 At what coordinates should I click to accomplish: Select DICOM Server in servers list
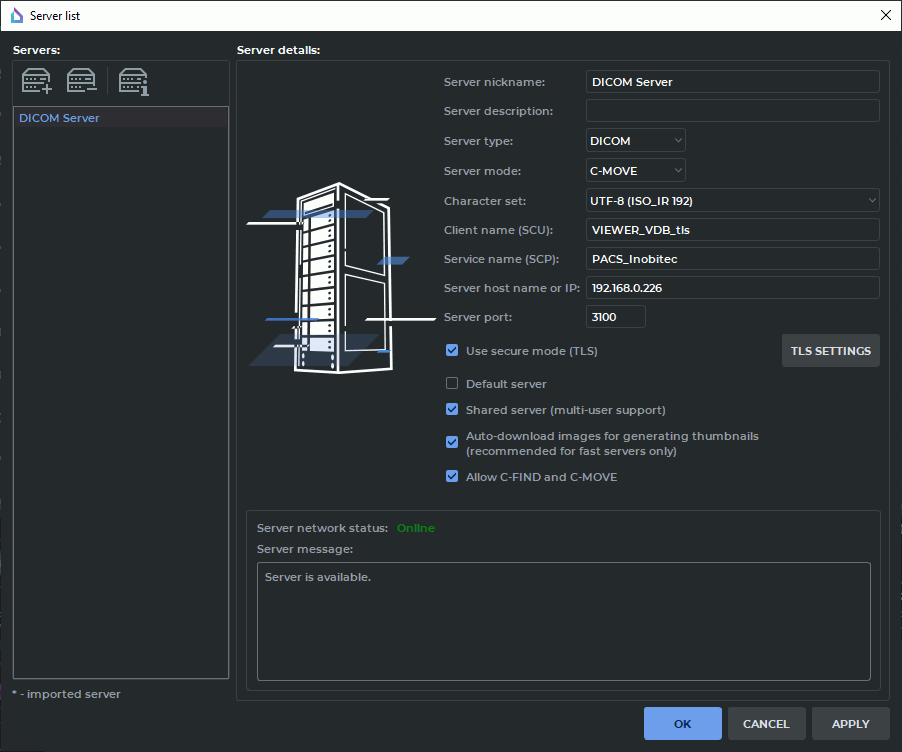(60, 118)
